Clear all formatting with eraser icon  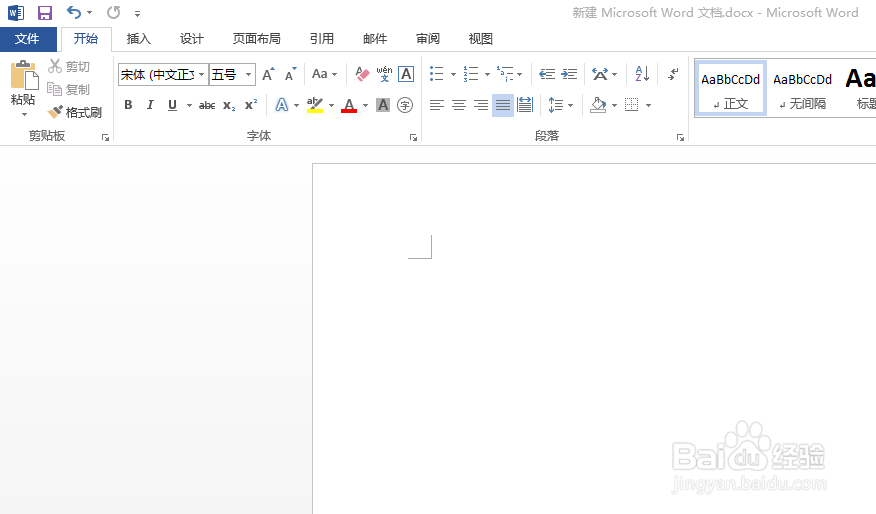[x=362, y=74]
